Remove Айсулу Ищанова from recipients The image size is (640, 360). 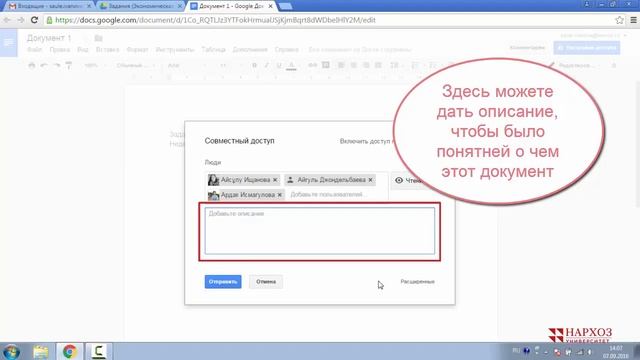[x=275, y=180]
